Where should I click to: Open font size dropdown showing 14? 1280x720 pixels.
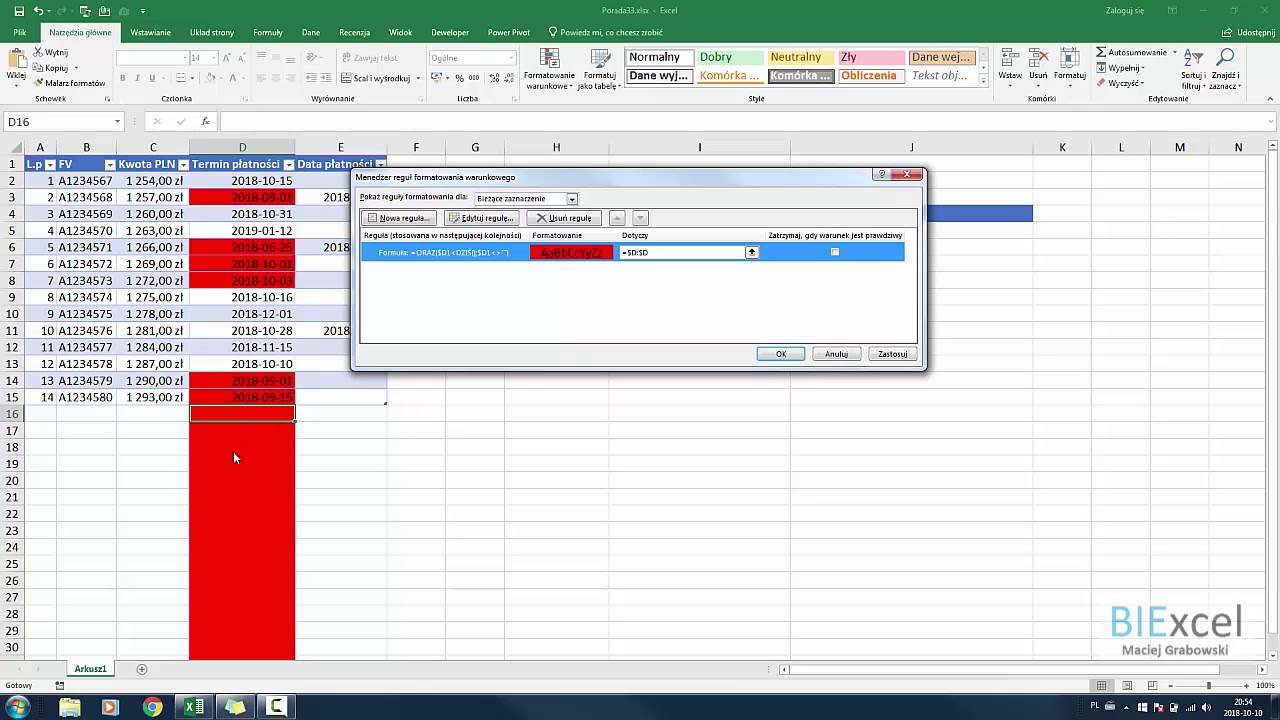[x=212, y=58]
